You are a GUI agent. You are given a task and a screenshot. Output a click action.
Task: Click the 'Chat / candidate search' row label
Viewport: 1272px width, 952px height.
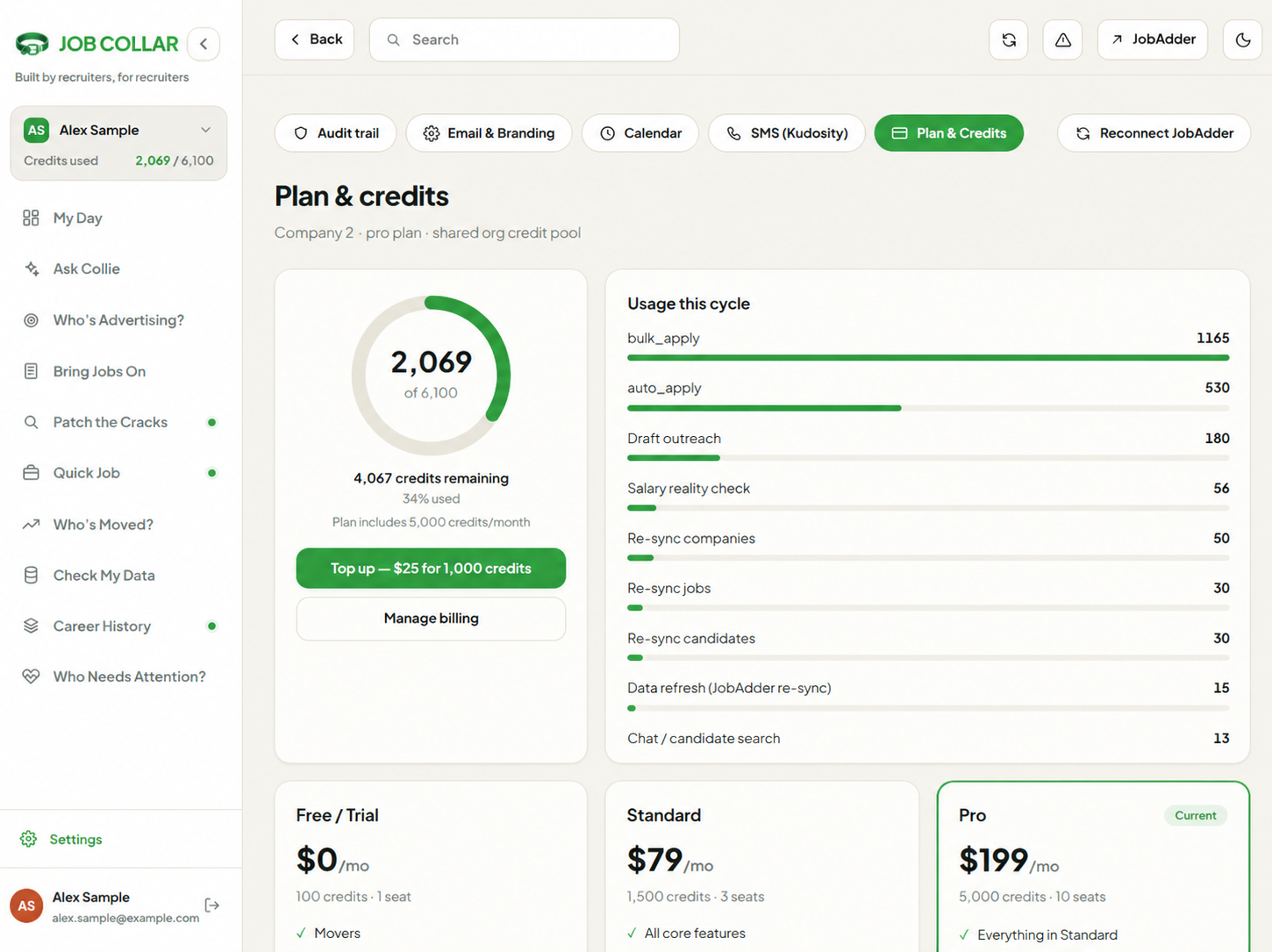coord(704,739)
